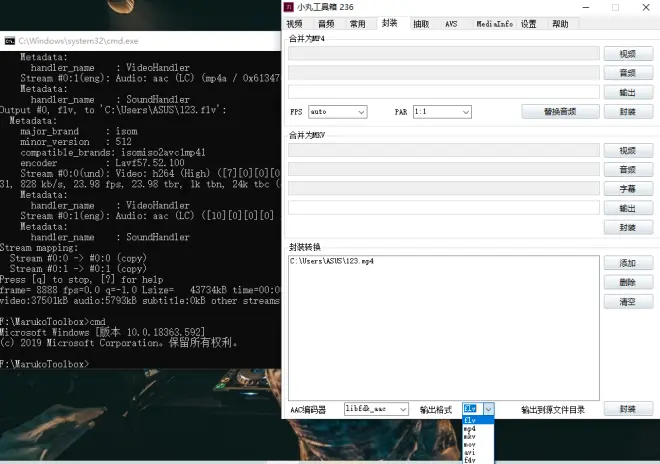Click the 替换音频 button
The width and height of the screenshot is (660, 464).
point(560,112)
